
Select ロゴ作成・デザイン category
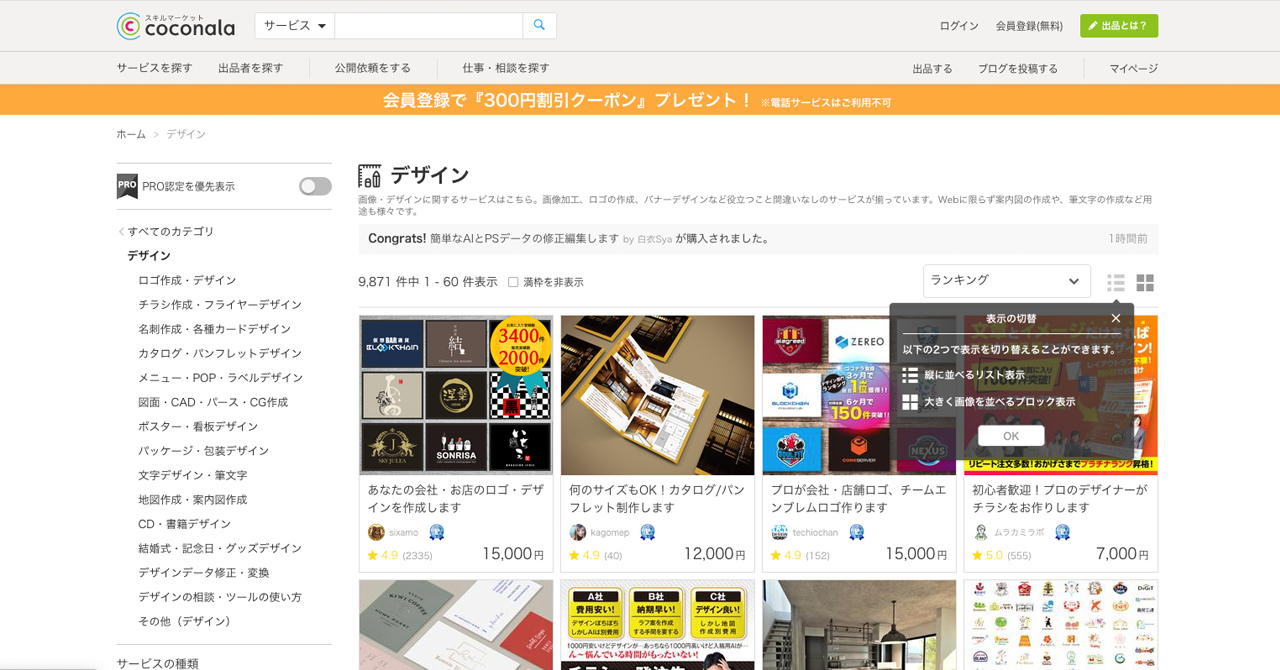click(187, 280)
